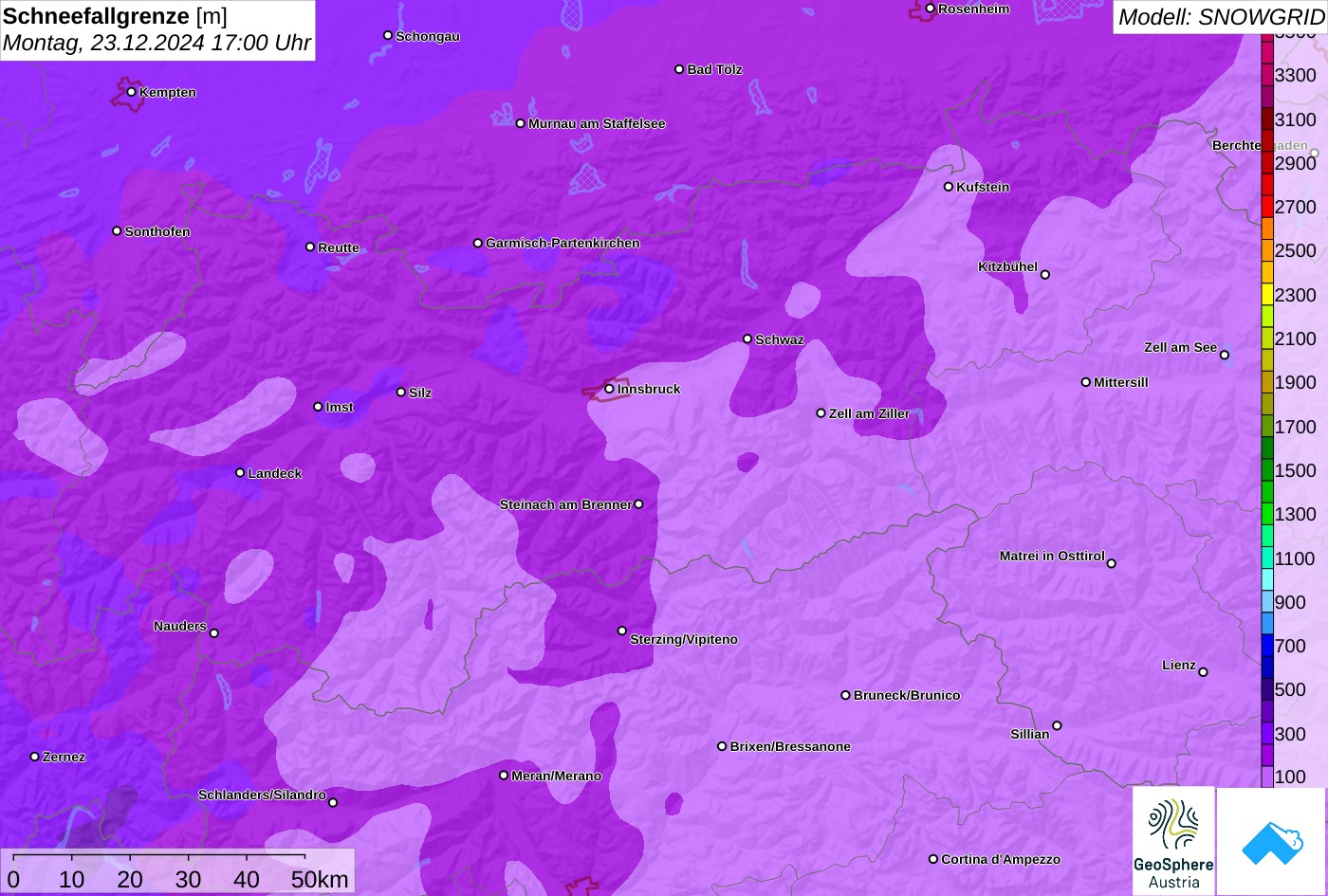Click the 50km scale bar label
Screen dimensions: 1328x896
pyautogui.click(x=320, y=879)
